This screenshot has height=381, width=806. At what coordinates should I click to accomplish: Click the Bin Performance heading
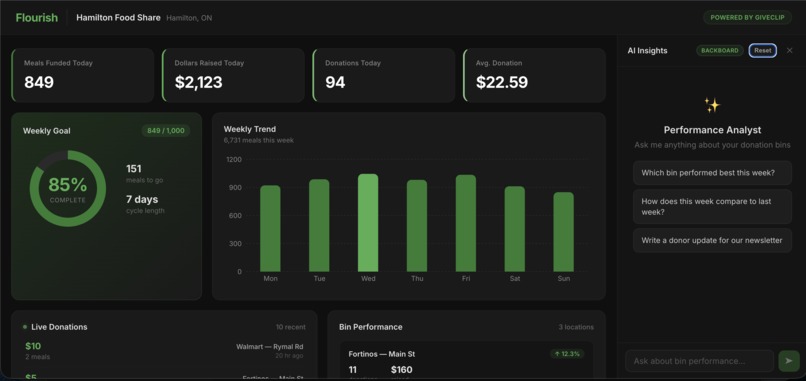(x=371, y=327)
